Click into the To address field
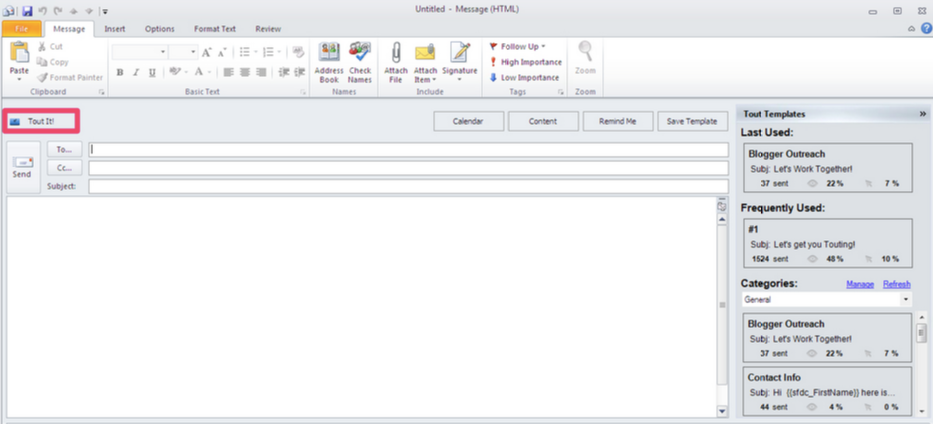 tap(408, 150)
